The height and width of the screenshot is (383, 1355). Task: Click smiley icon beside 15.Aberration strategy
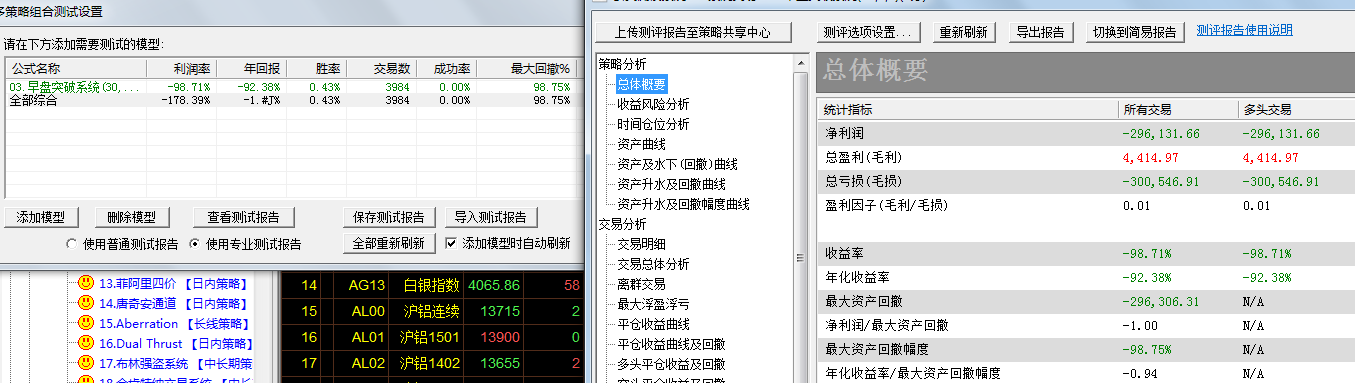coord(87,323)
